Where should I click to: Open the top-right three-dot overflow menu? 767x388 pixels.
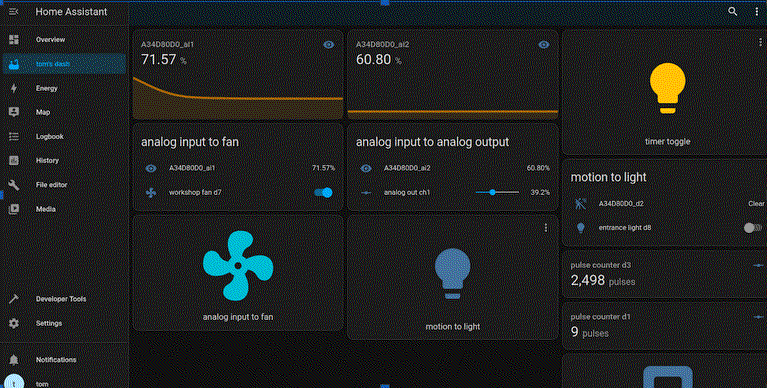(x=757, y=11)
